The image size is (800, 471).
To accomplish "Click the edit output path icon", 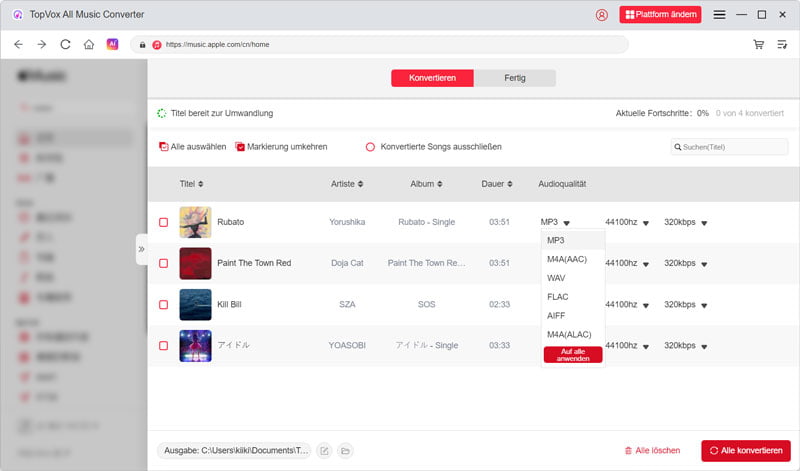I will point(324,451).
